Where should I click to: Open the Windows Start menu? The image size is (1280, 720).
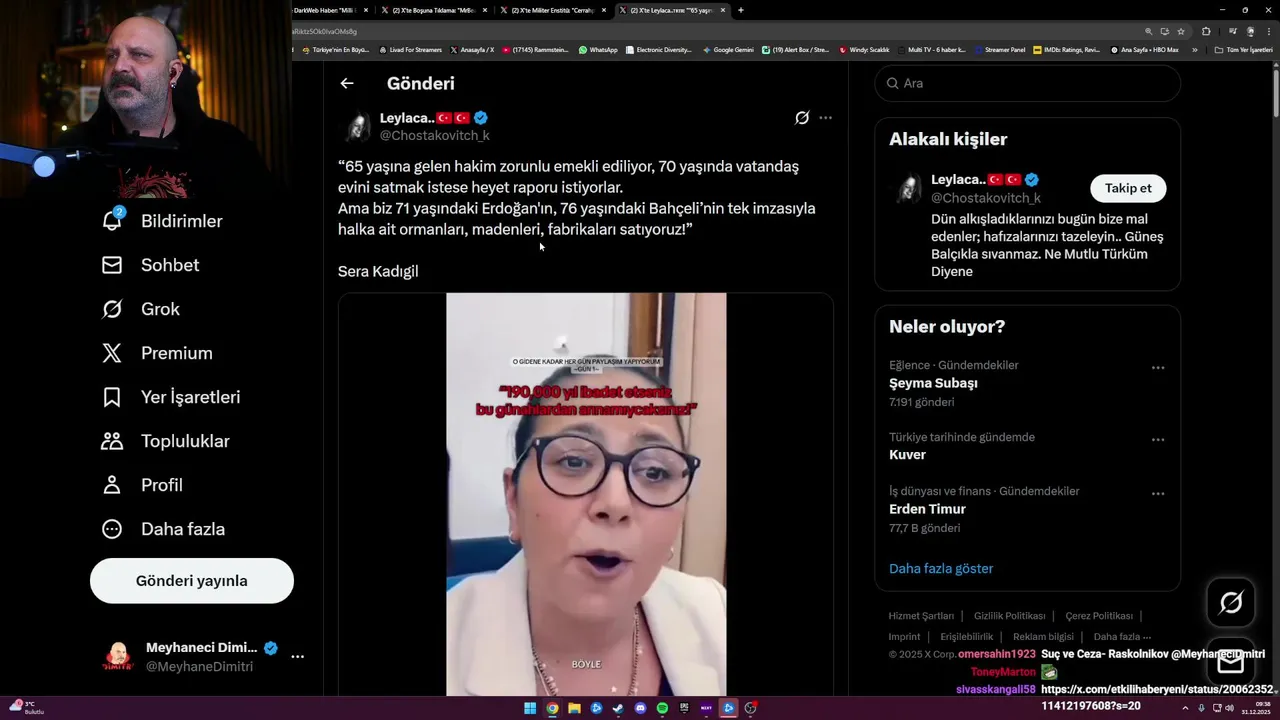pyautogui.click(x=530, y=708)
